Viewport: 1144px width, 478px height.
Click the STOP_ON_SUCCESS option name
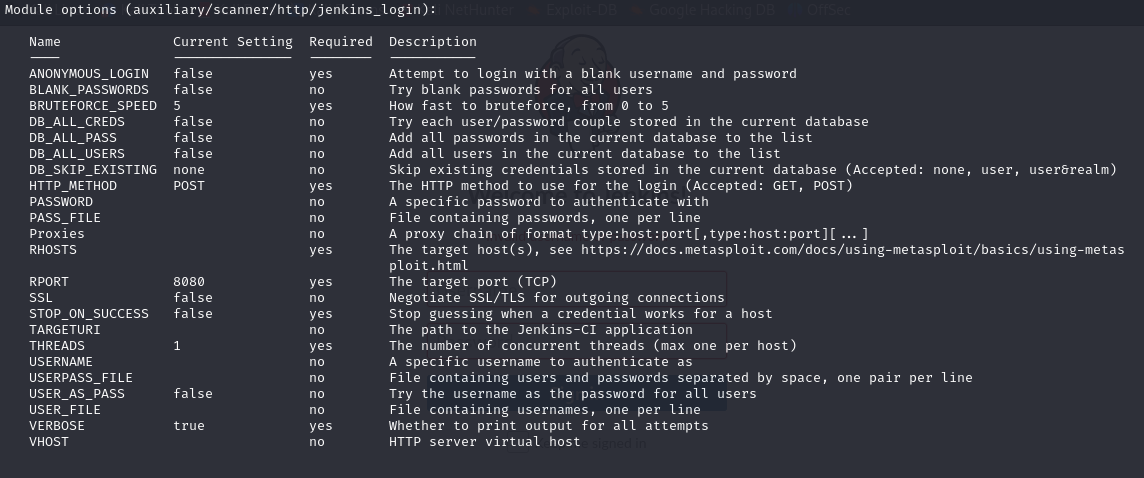coord(88,314)
